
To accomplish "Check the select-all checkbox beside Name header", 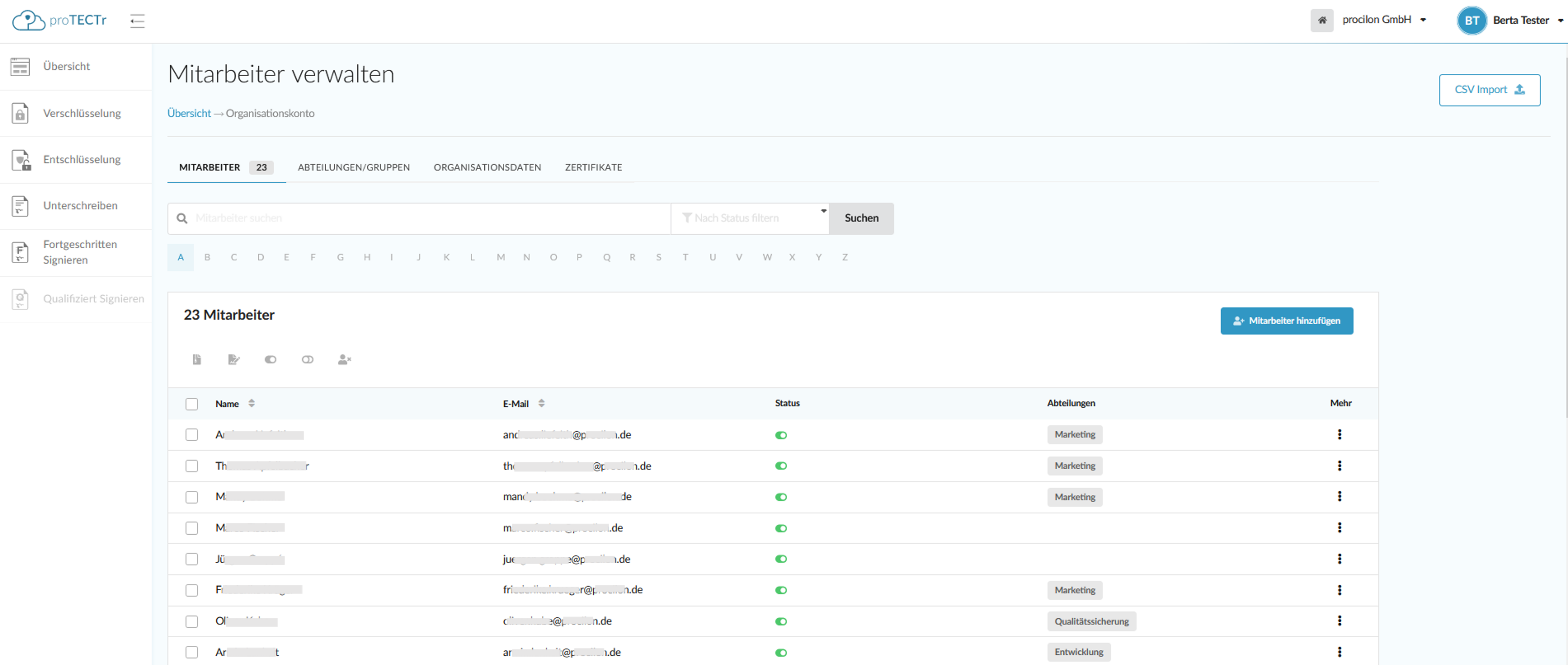I will click(192, 404).
